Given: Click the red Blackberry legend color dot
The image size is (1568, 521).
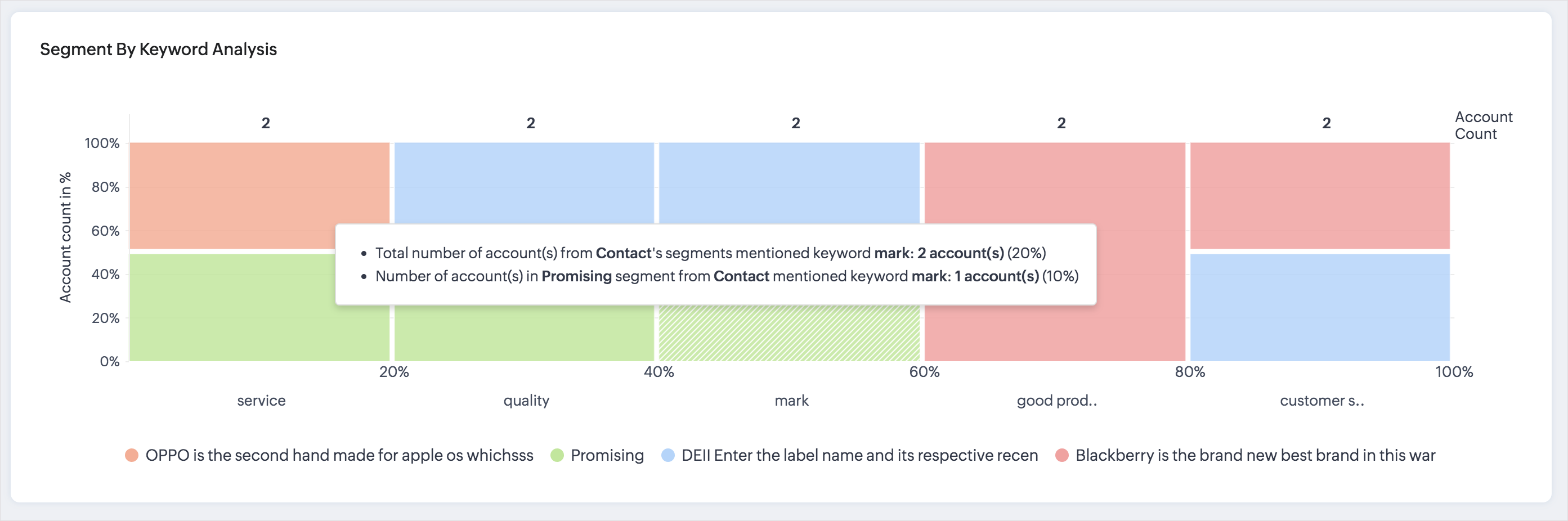Looking at the screenshot, I should pos(1062,455).
